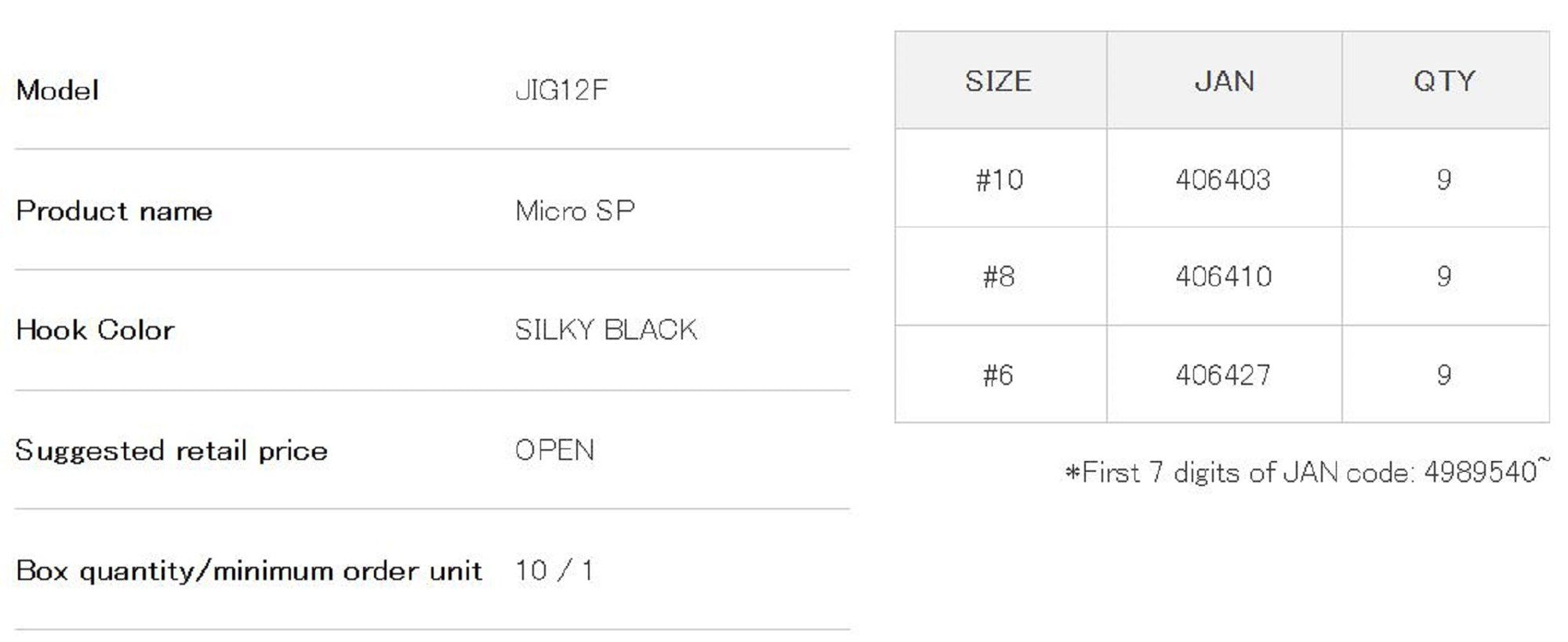Select the #10 size cell
The width and height of the screenshot is (1568, 642).
(x=999, y=180)
